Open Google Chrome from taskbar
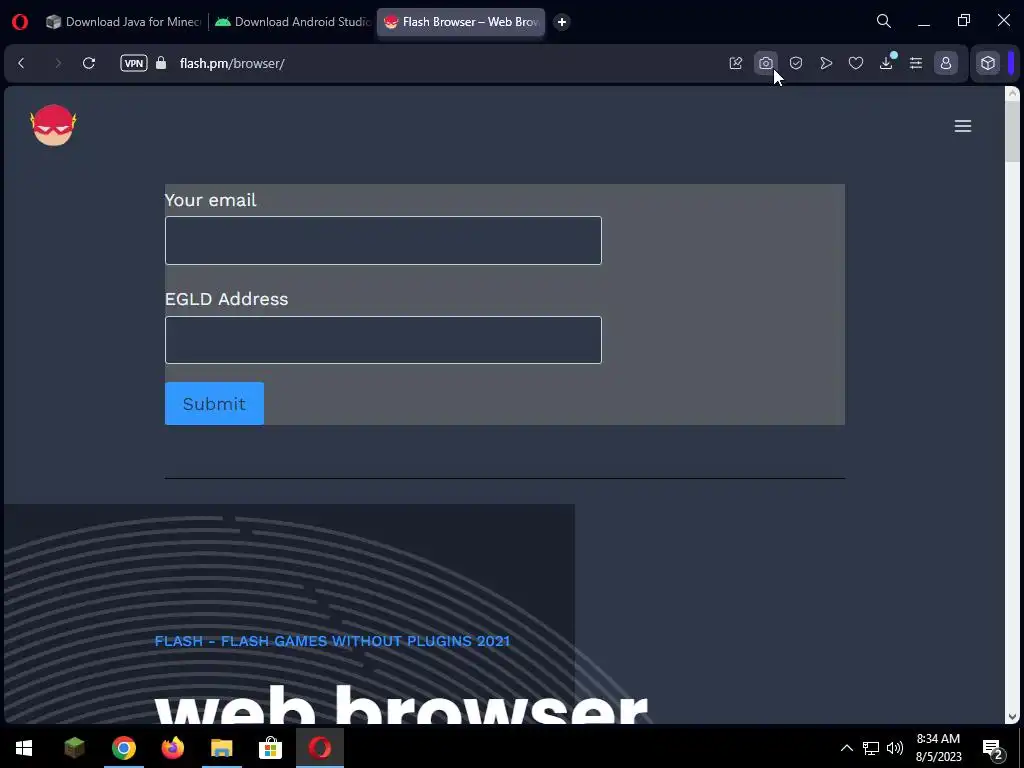 (123, 748)
